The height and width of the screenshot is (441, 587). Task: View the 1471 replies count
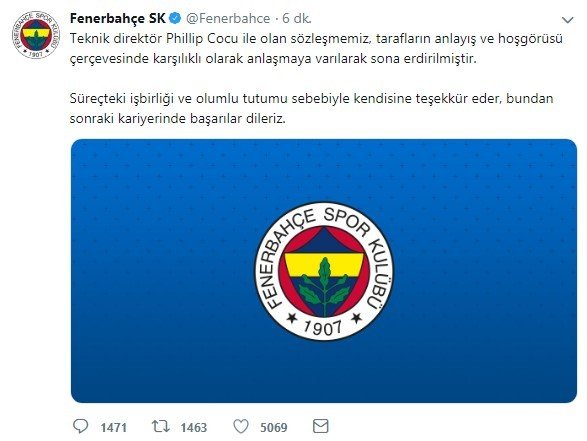click(x=113, y=427)
